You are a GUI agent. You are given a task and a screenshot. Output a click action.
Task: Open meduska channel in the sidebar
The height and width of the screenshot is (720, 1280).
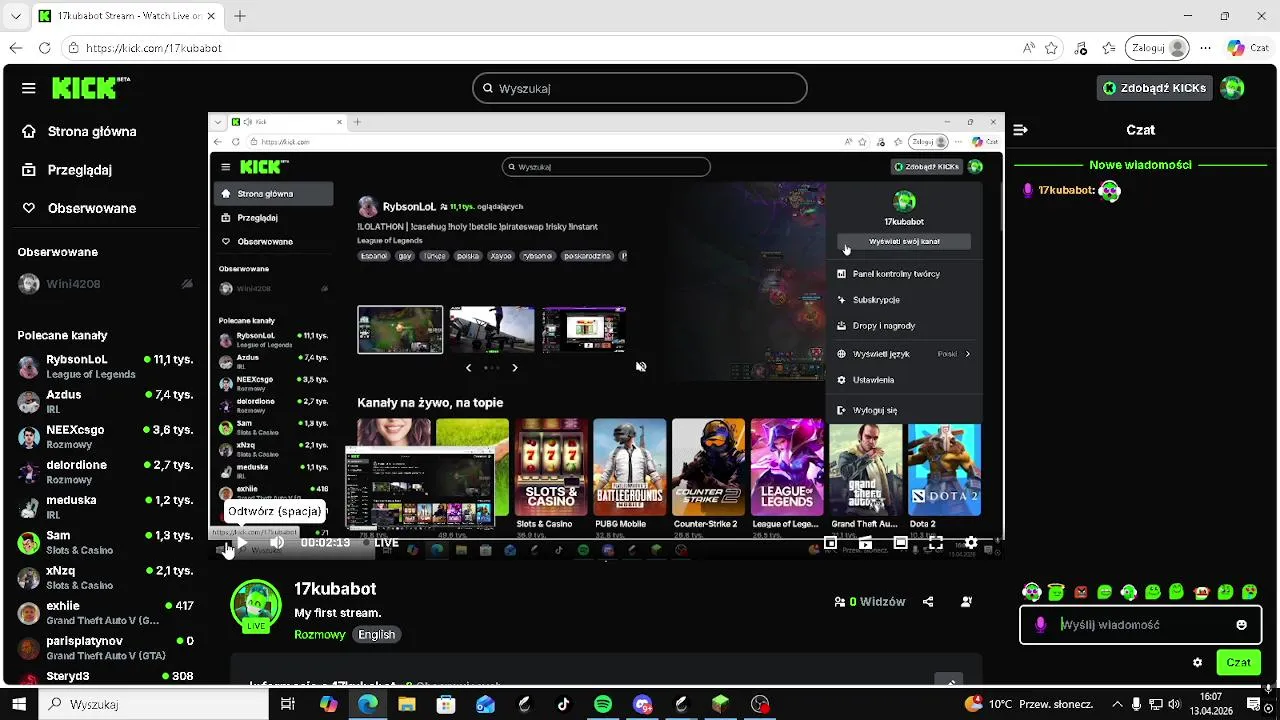105,507
